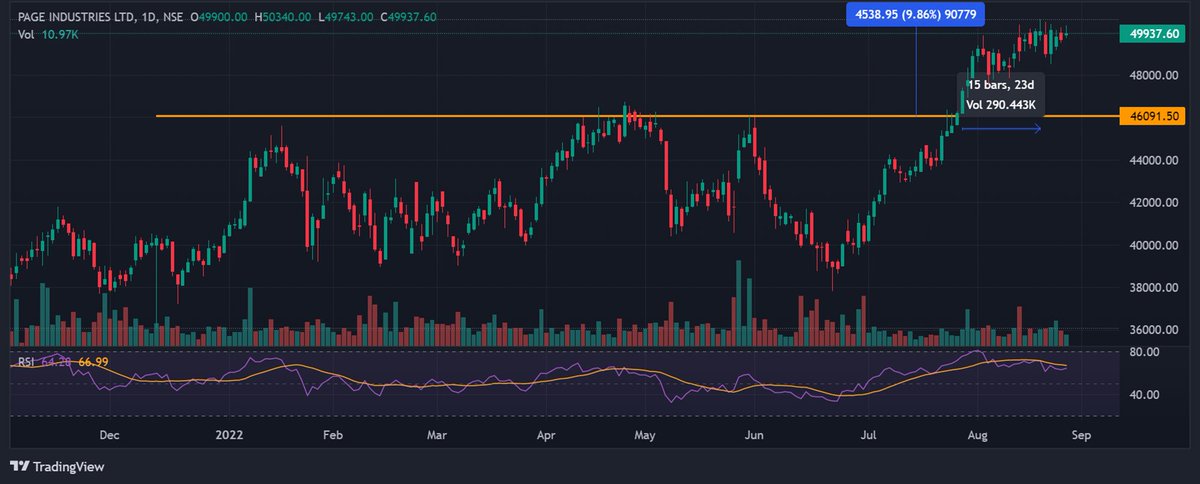Click the 'Vol 290.443K' tooltip text

[x=1000, y=104]
